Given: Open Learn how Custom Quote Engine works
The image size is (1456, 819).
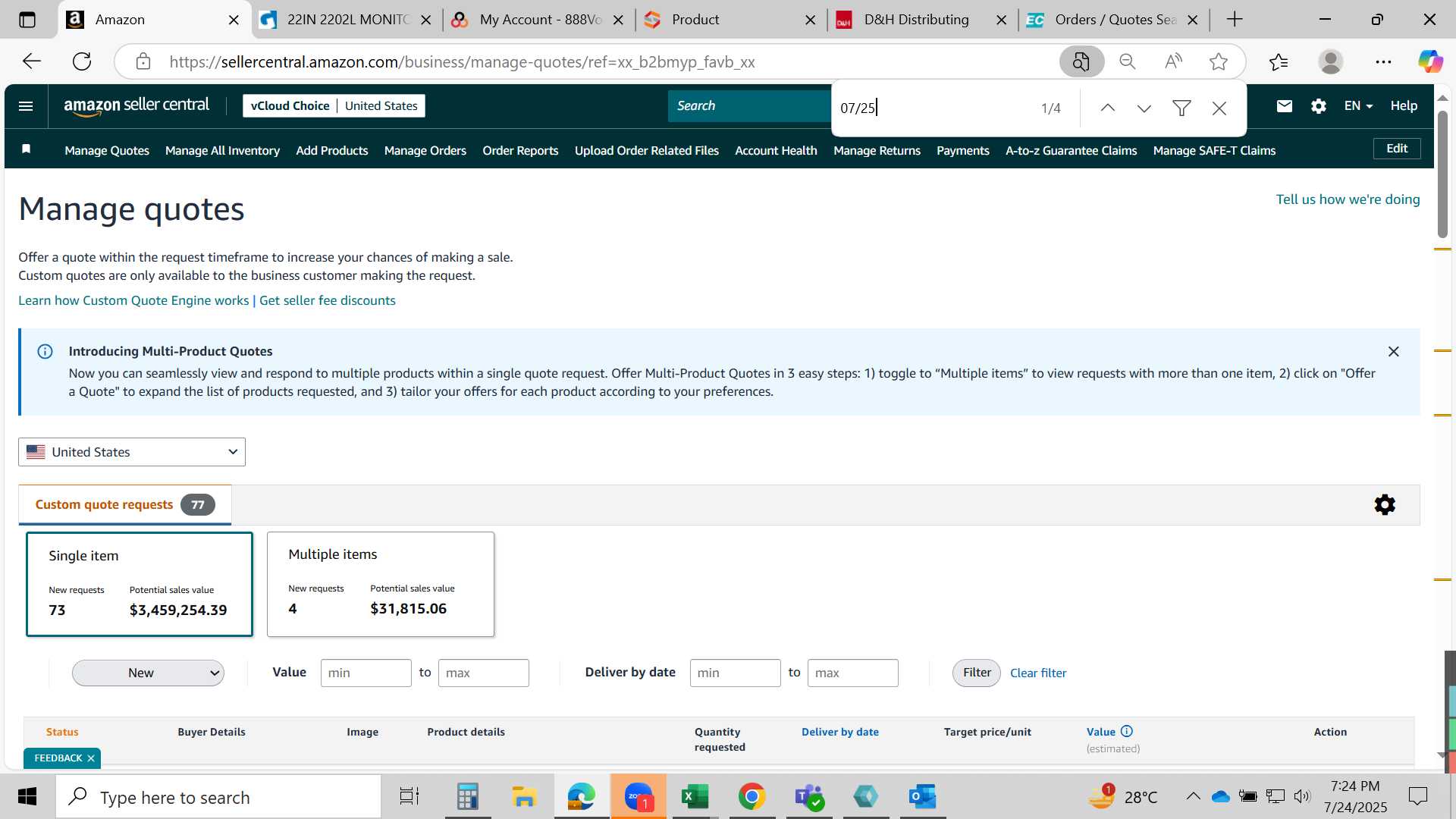Looking at the screenshot, I should (133, 300).
